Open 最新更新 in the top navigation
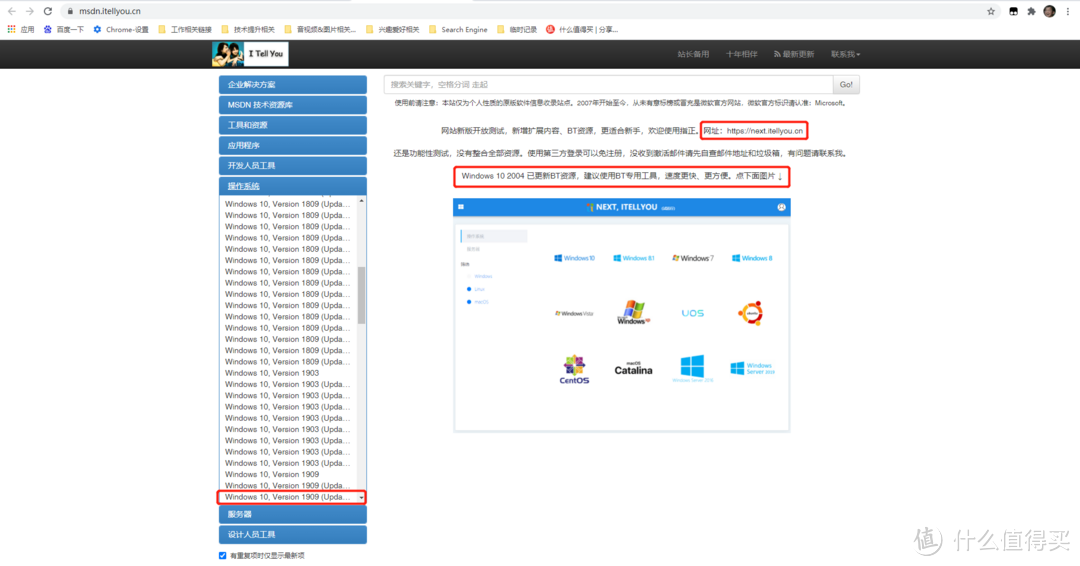This screenshot has height=566, width=1080. [x=794, y=54]
